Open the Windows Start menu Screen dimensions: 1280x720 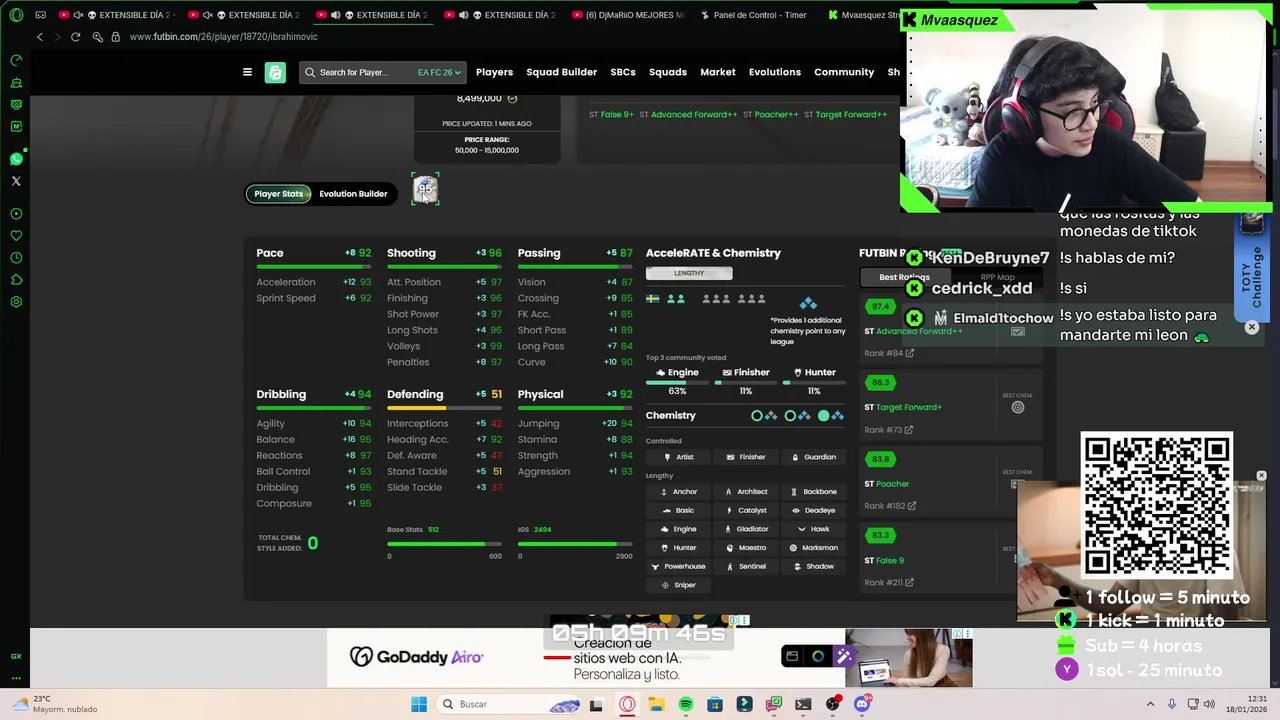[419, 704]
